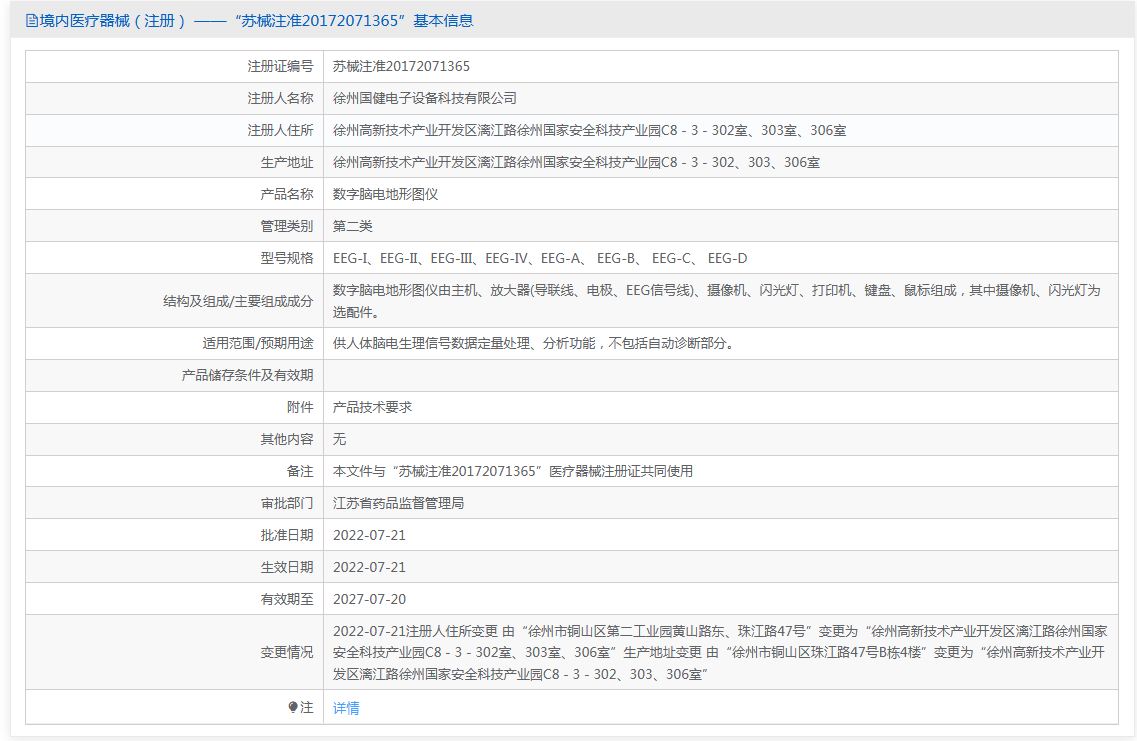
Task: Select the 注册人住所 address ending 306室
Action: click(x=590, y=130)
